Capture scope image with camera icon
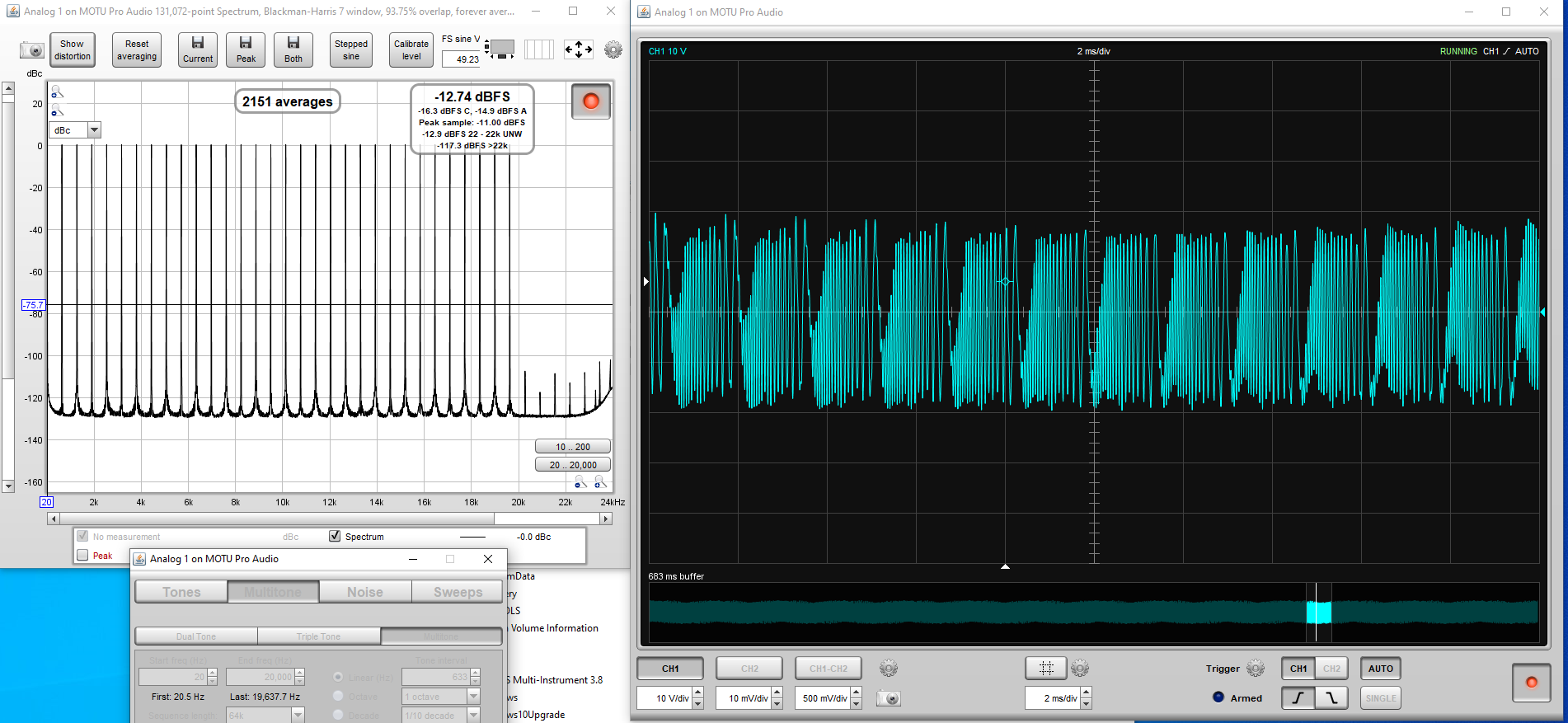This screenshot has height=723, width=1568. 888,698
